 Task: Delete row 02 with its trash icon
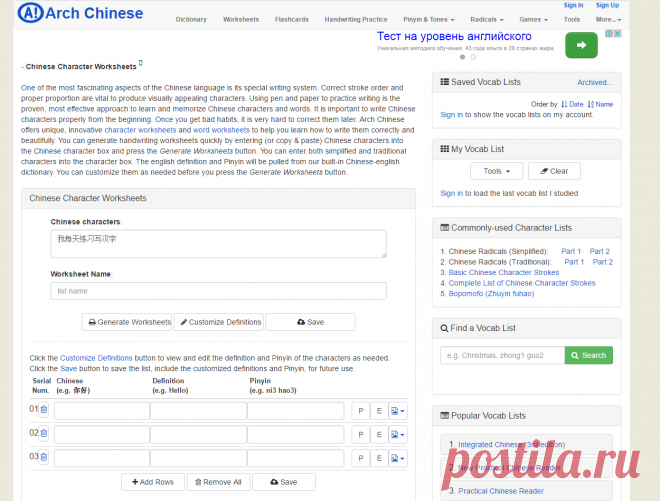(x=44, y=433)
